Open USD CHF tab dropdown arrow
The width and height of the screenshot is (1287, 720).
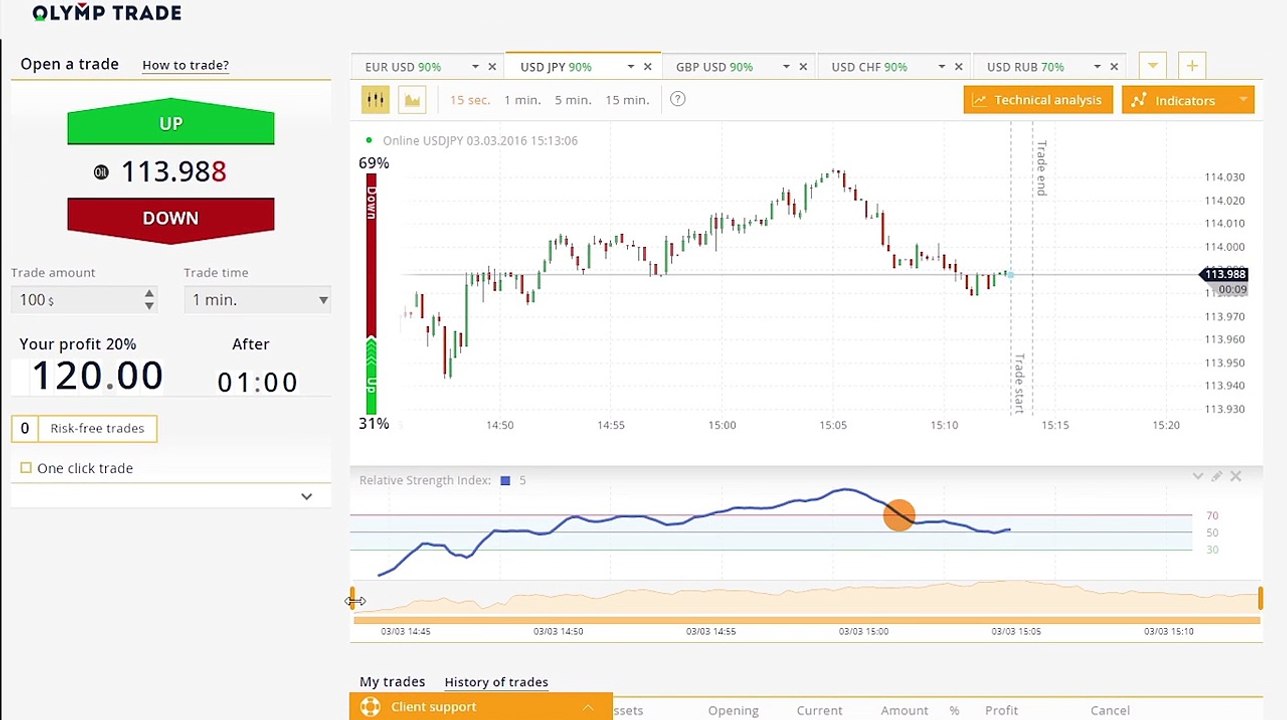(x=941, y=67)
